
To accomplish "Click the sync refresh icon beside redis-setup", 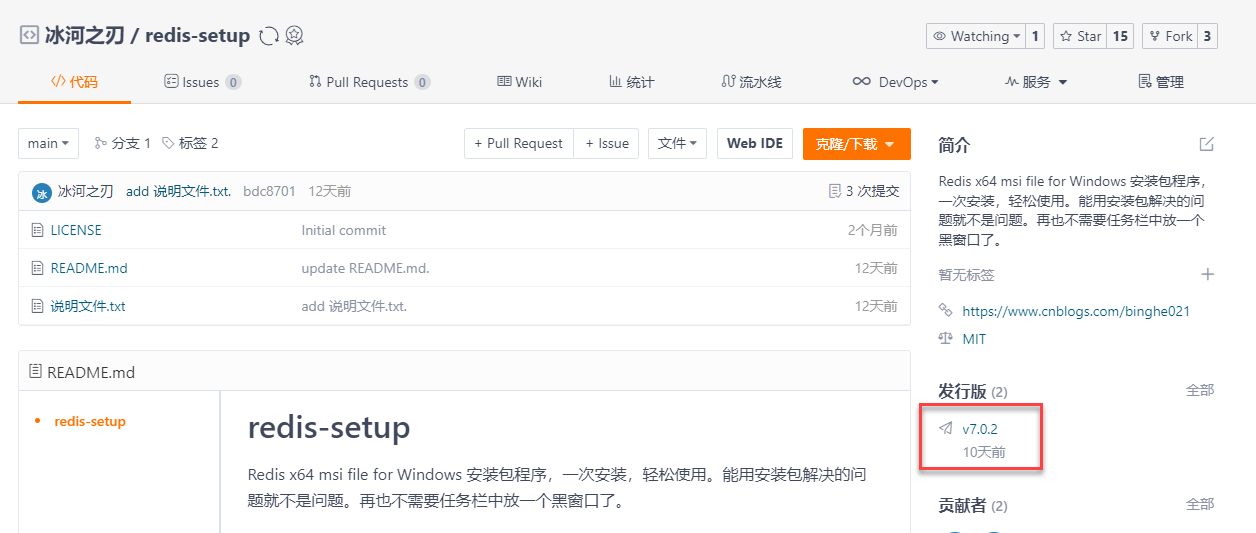I will (x=268, y=36).
